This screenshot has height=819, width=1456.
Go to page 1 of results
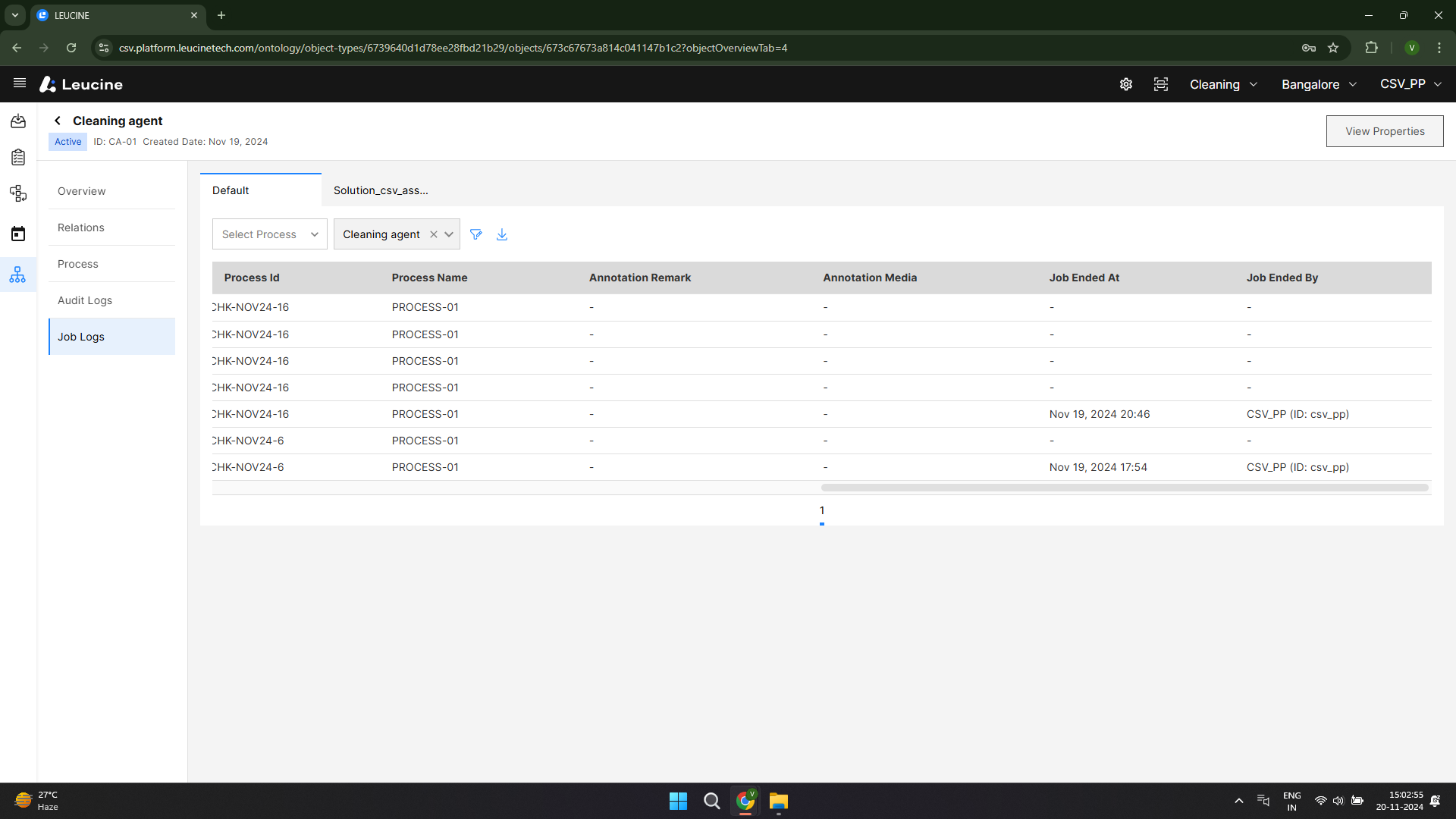pyautogui.click(x=822, y=511)
